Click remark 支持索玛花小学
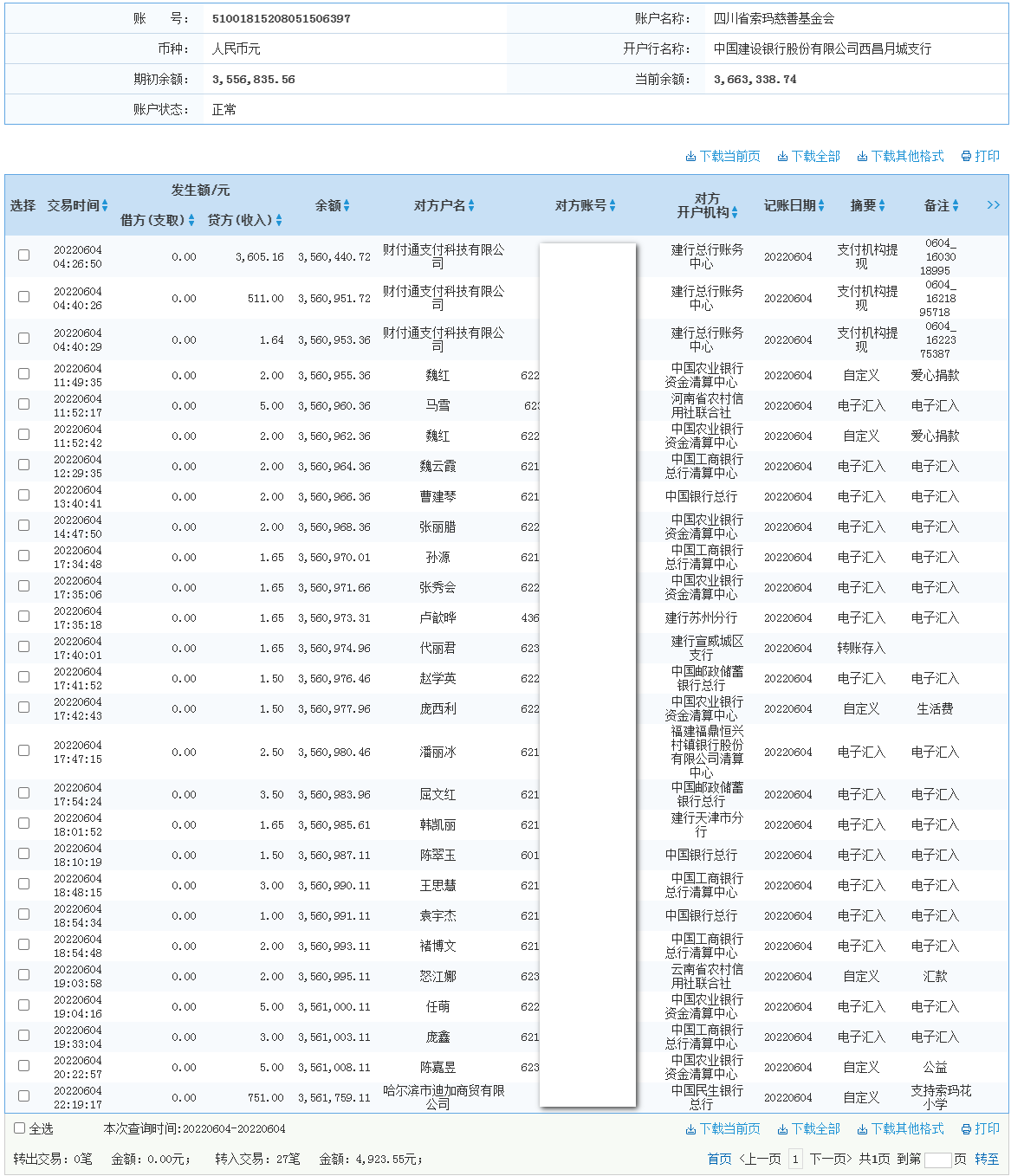 pos(941,1097)
